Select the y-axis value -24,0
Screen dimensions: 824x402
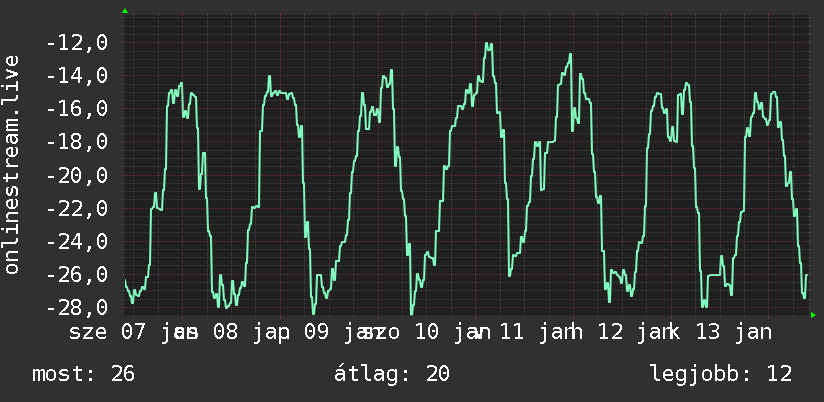click(x=77, y=241)
